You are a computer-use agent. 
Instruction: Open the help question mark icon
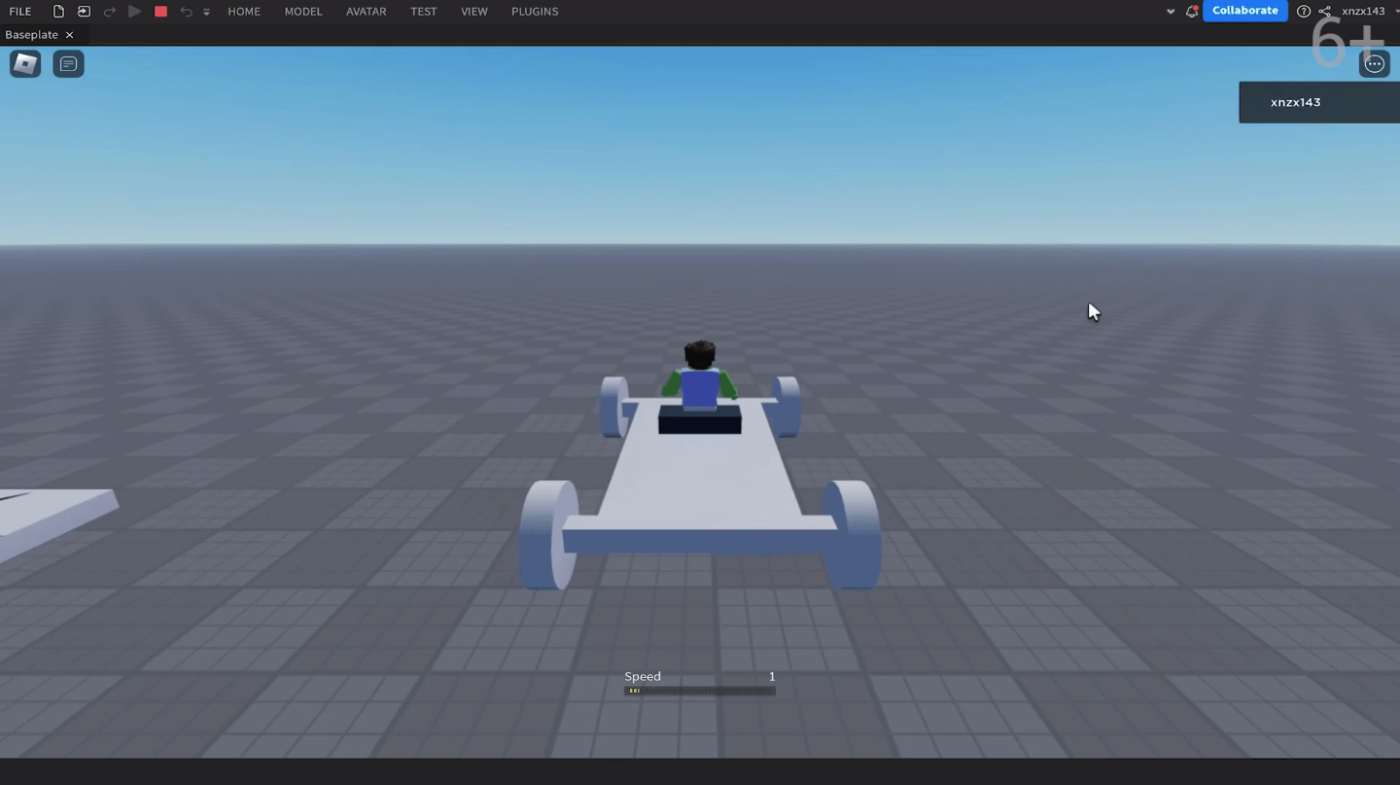[1303, 12]
